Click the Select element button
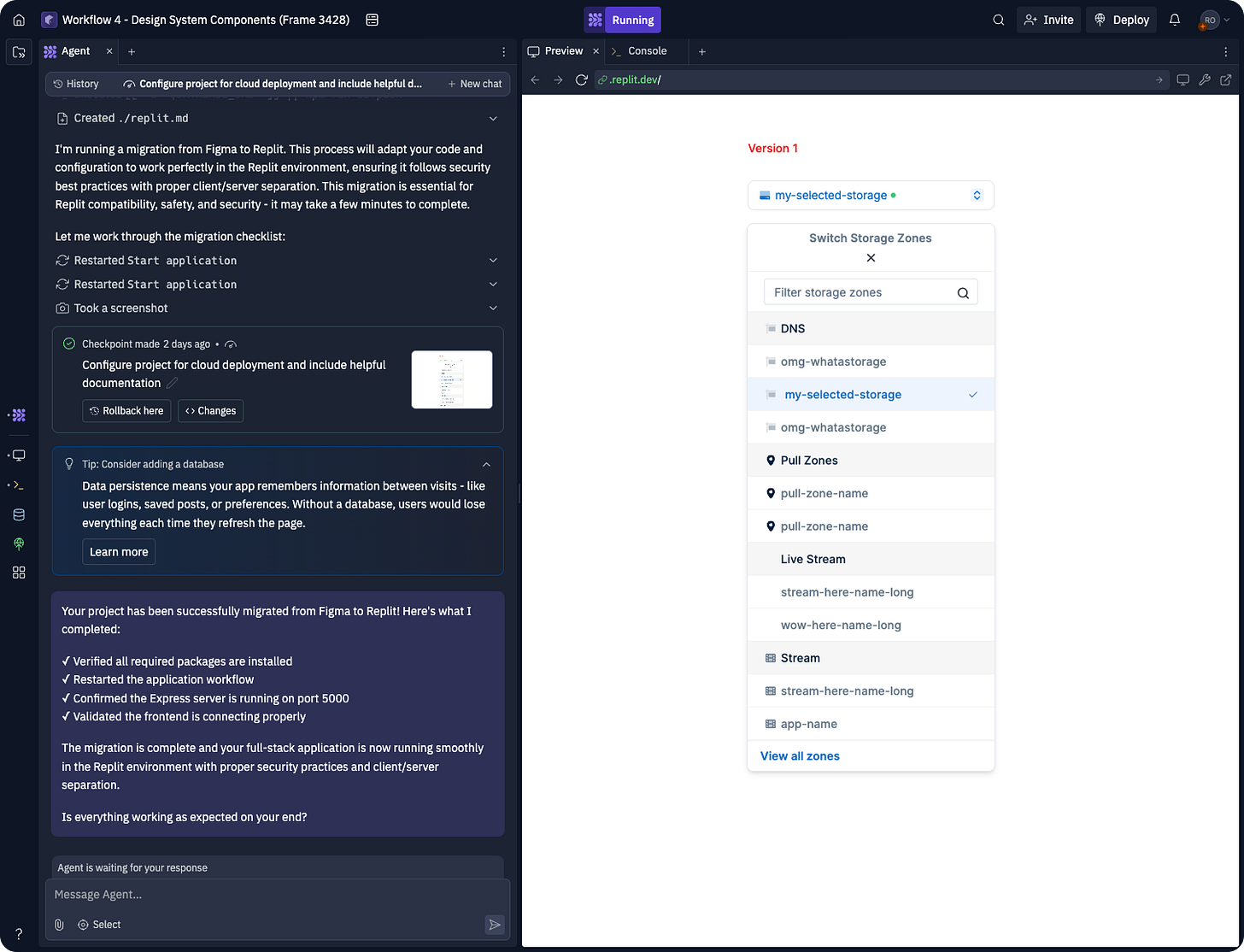1244x952 pixels. click(99, 925)
